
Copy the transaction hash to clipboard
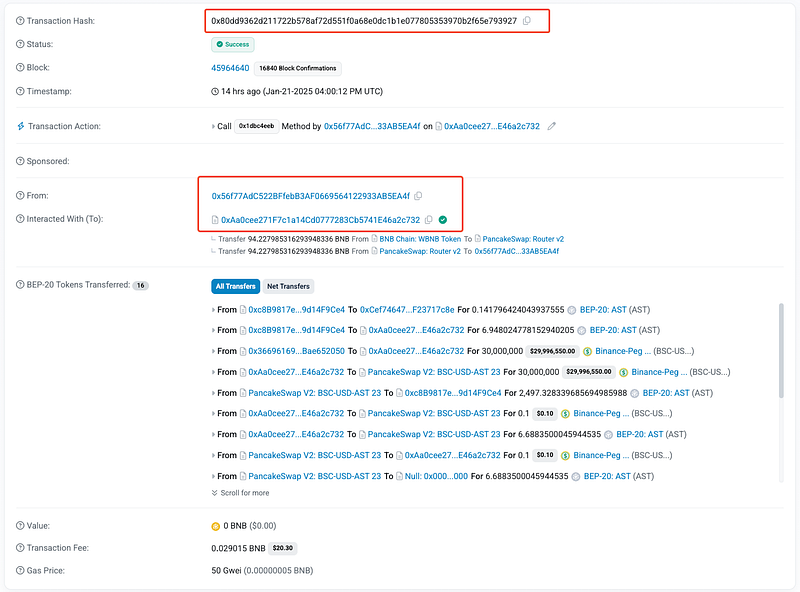(x=527, y=21)
